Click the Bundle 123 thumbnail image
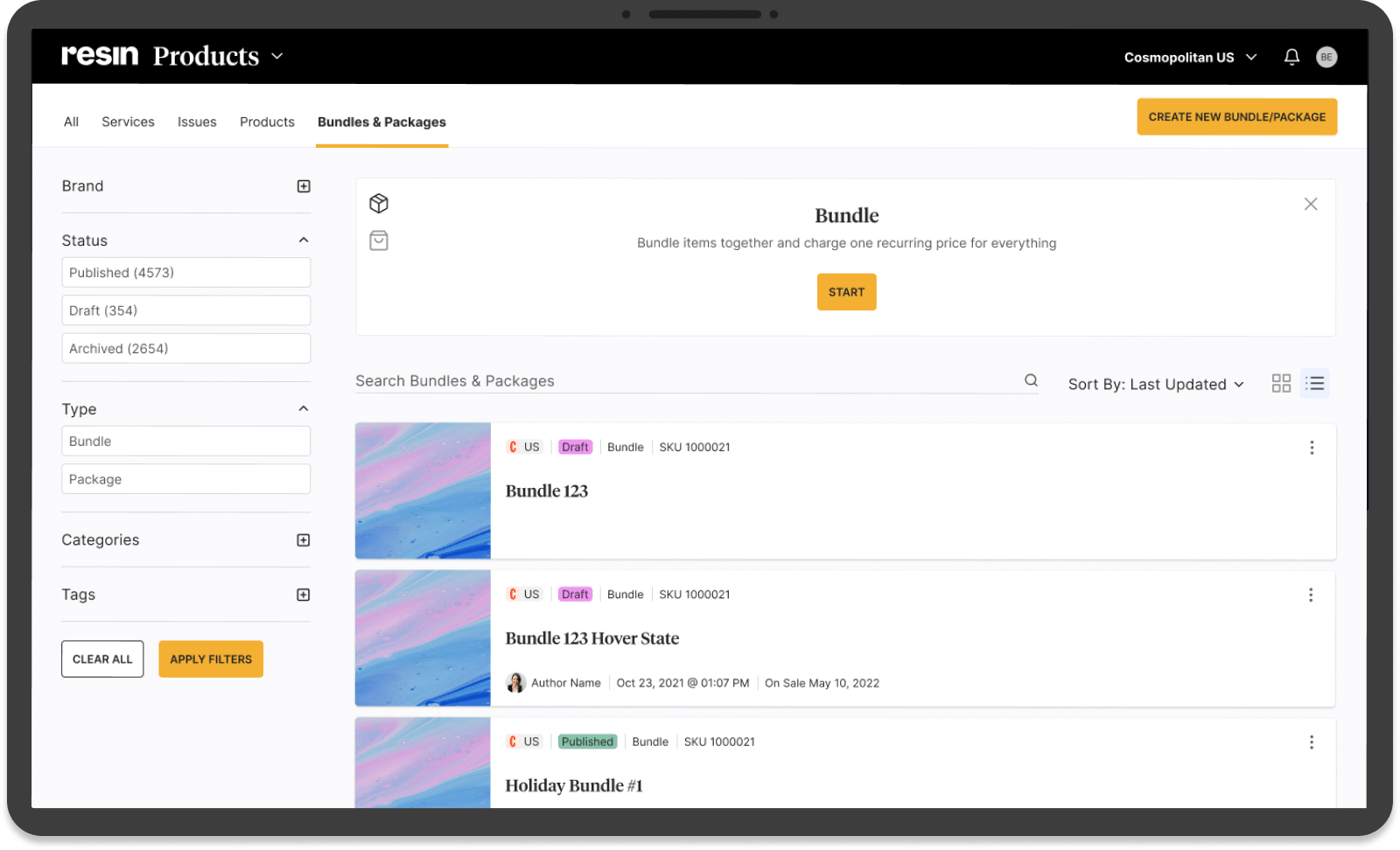The width and height of the screenshot is (1400, 850). pos(423,491)
